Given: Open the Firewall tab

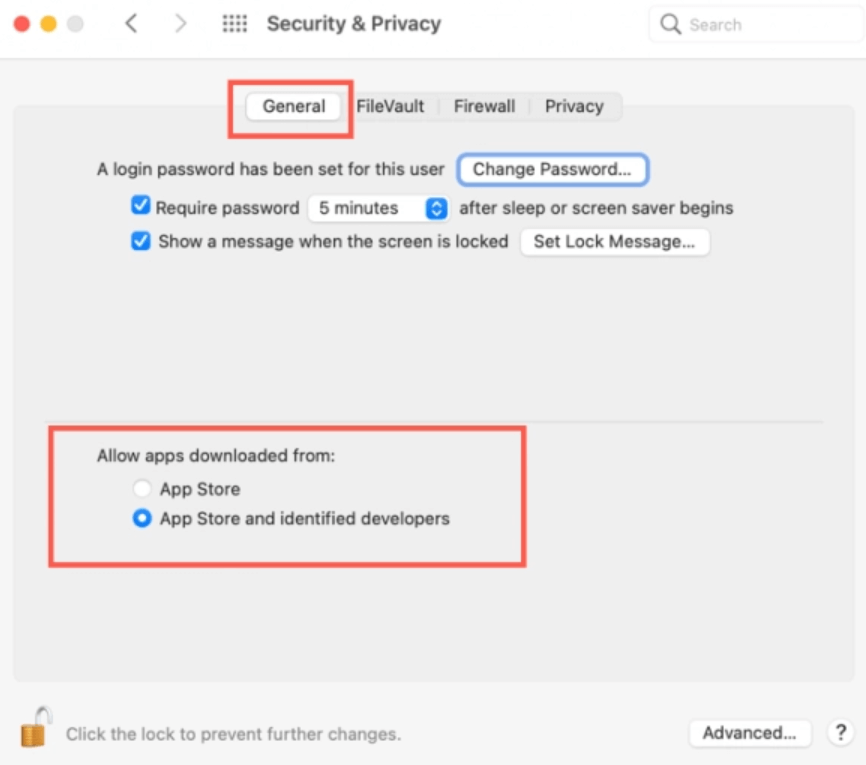Looking at the screenshot, I should [484, 106].
